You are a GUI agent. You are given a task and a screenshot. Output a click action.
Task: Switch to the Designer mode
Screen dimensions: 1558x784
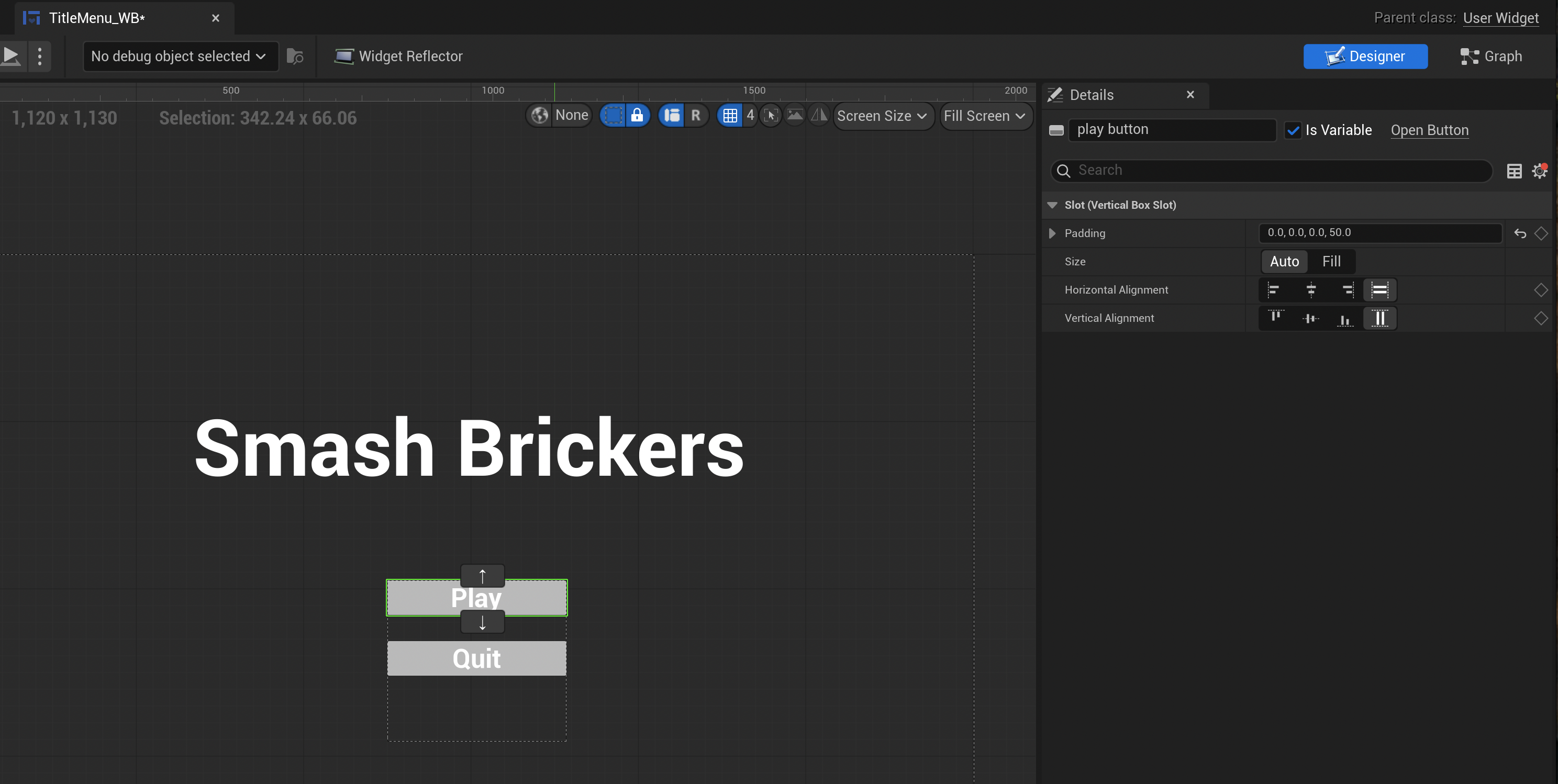click(1365, 56)
